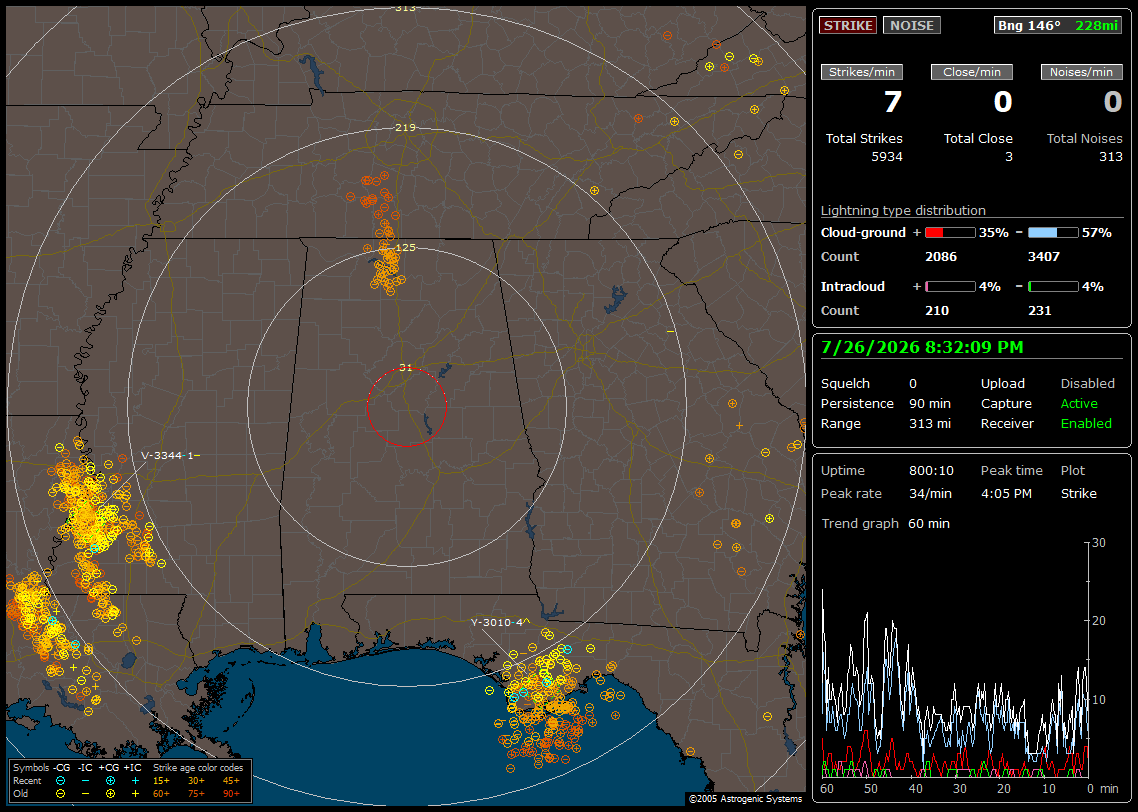Screen dimensions: 1138x812
Task: Click the 125 mile range ring label
Action: [406, 247]
